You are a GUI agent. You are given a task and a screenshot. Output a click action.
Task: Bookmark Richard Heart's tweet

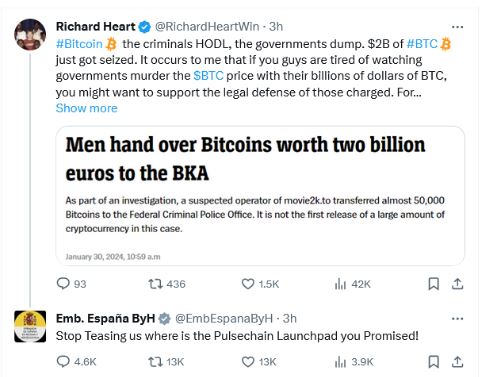[x=433, y=284]
